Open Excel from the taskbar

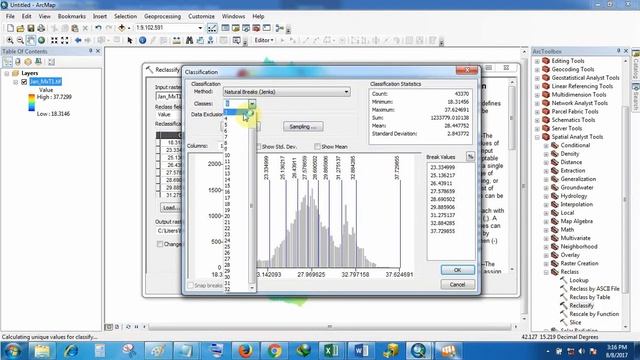coord(332,351)
